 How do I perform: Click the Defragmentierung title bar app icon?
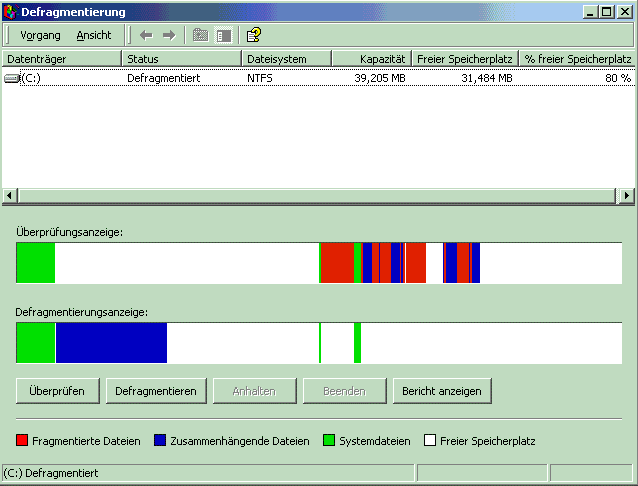[10, 12]
